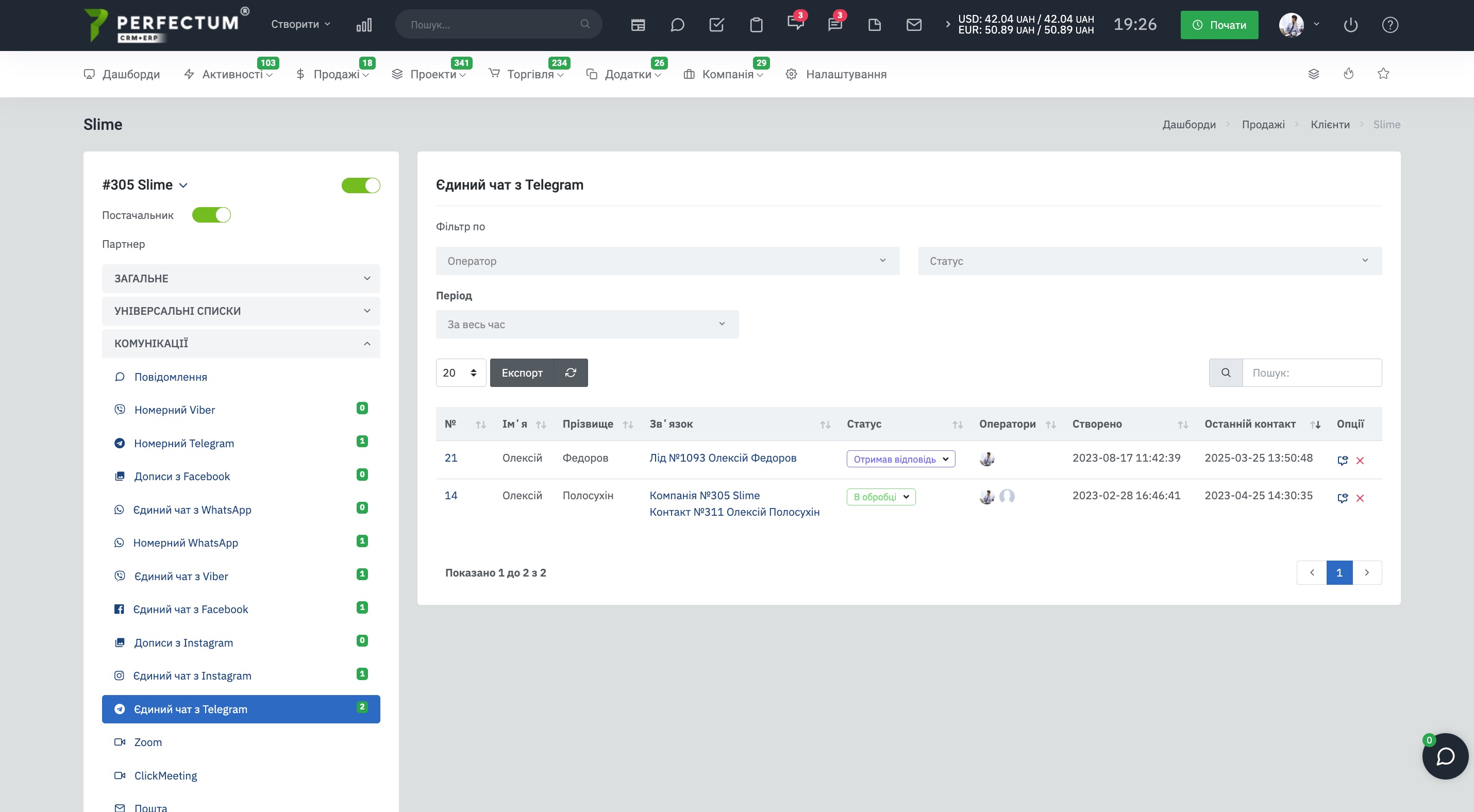
Task: Open the Статус filter dropdown
Action: 1149,261
